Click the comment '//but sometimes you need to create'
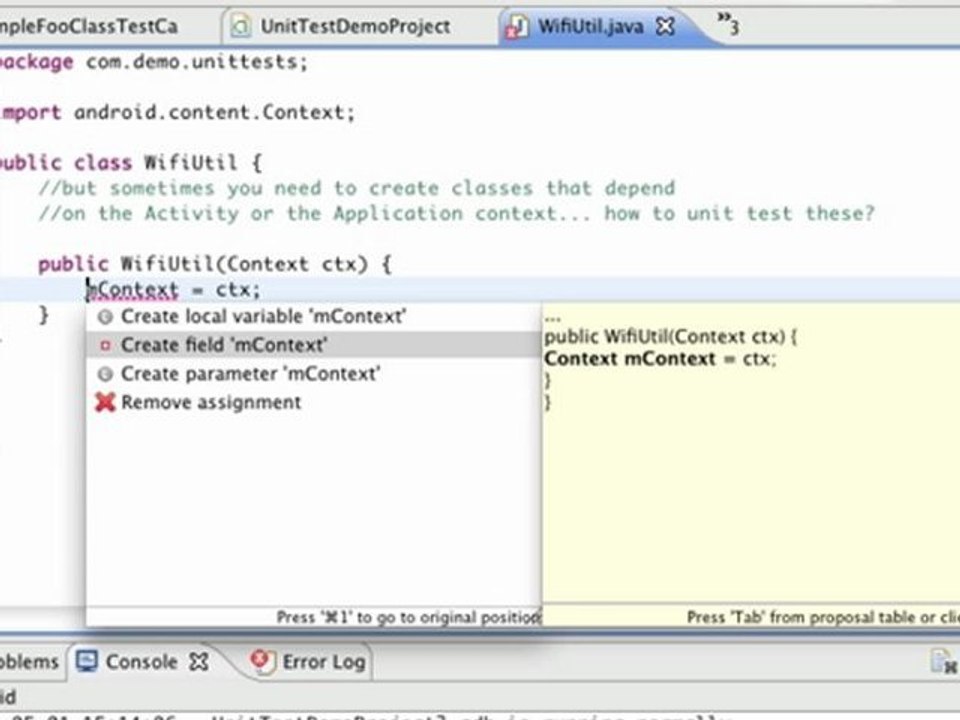Screen dimensions: 960x720 coord(356,188)
